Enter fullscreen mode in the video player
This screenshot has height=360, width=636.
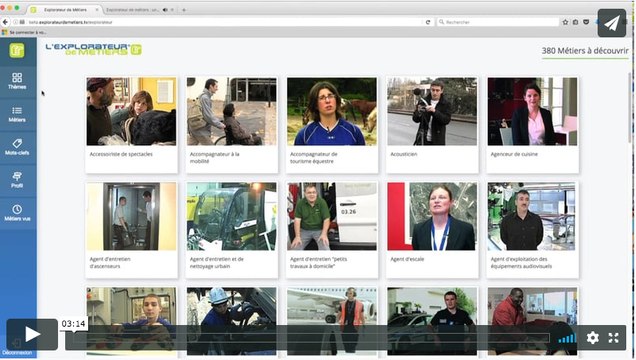[x=613, y=337]
